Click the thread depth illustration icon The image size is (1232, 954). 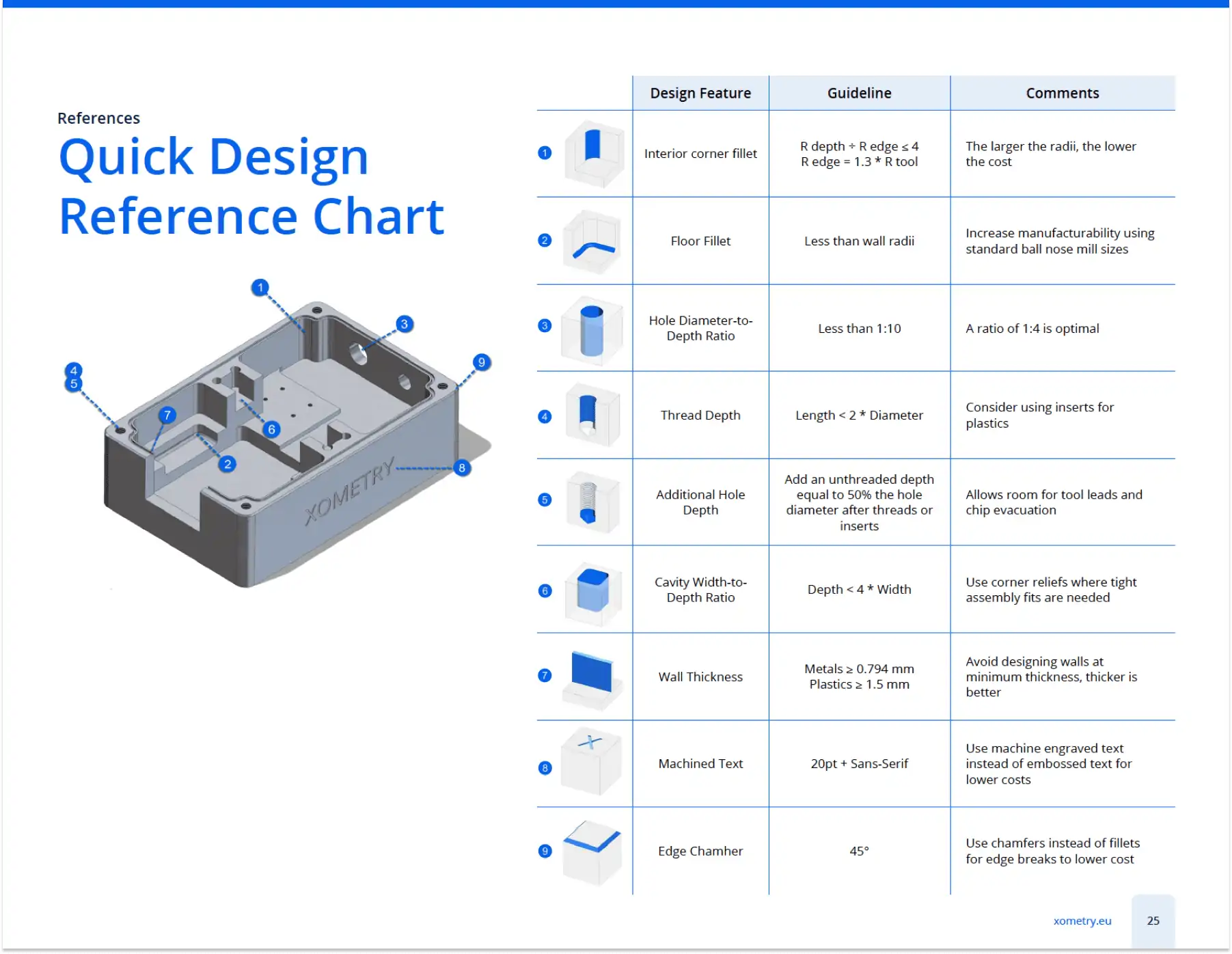point(592,415)
